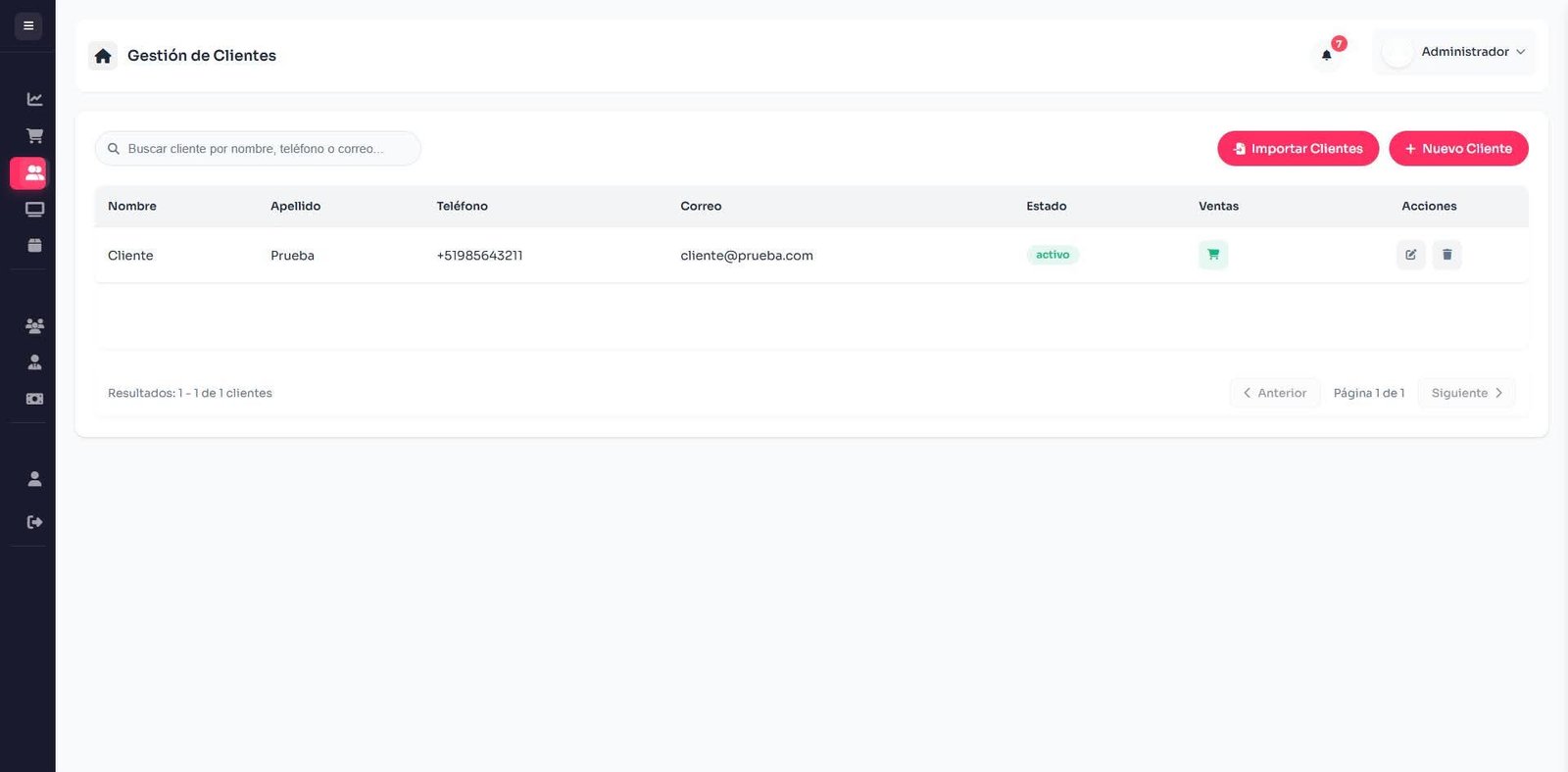Image resolution: width=1568 pixels, height=772 pixels.
Task: Open the line chart dashboard icon
Action: (x=34, y=99)
